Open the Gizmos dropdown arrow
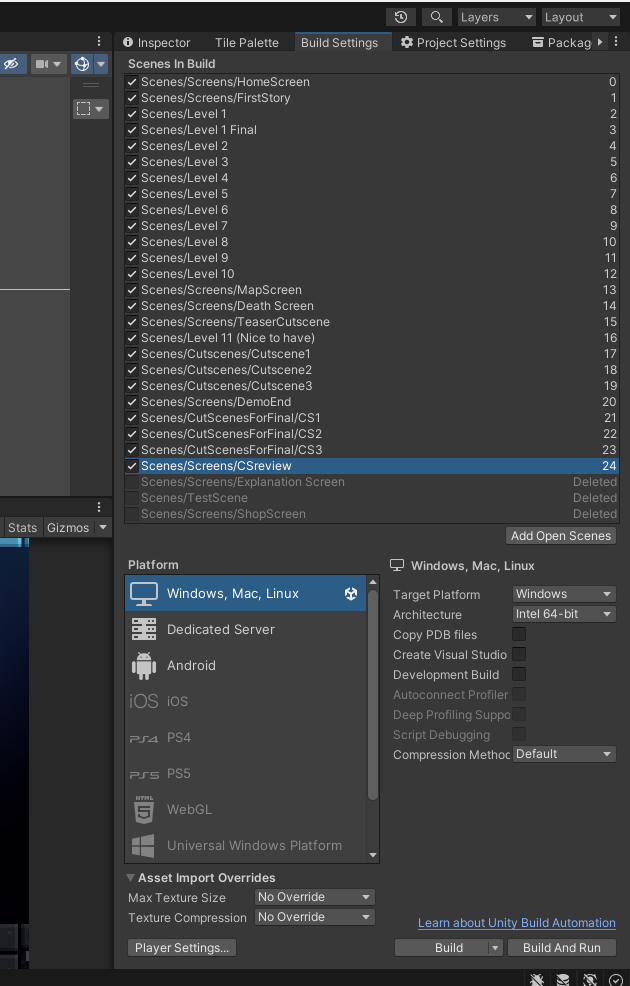The width and height of the screenshot is (630, 986). [x=103, y=528]
